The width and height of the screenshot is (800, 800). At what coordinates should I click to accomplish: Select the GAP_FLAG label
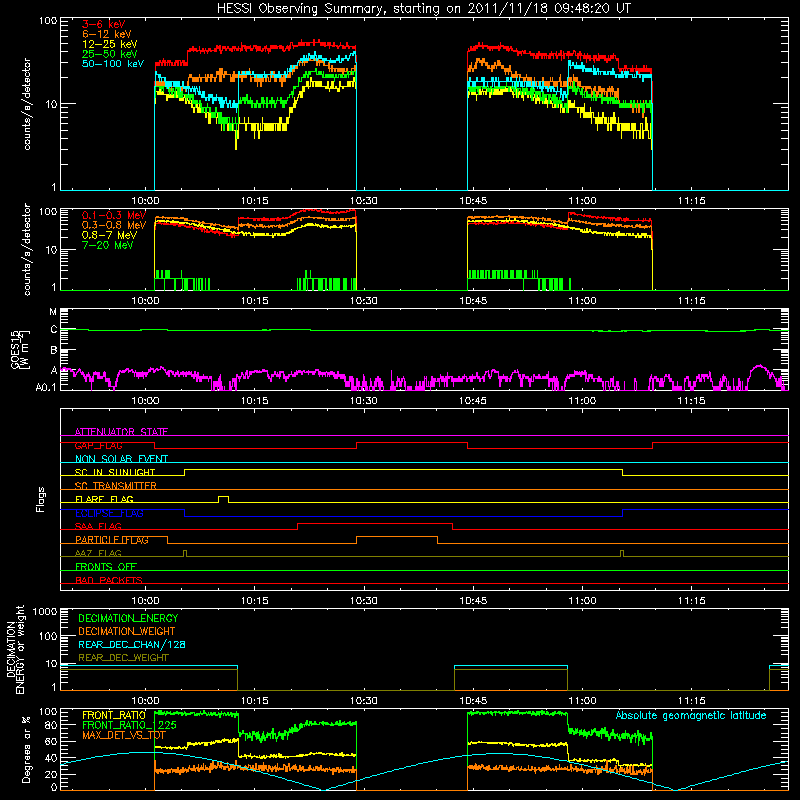click(98, 445)
